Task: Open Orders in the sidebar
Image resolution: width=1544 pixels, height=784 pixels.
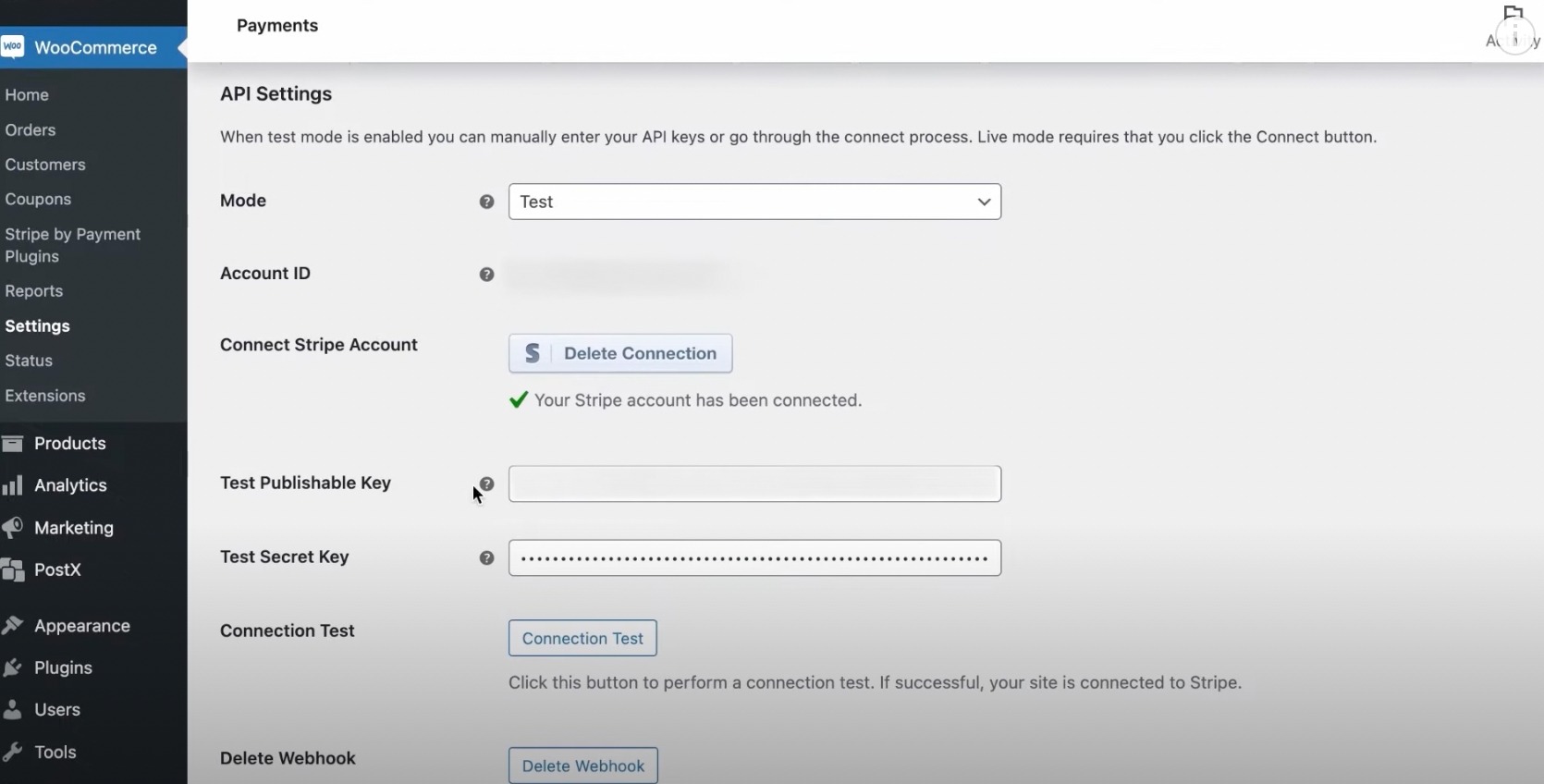Action: [x=31, y=130]
